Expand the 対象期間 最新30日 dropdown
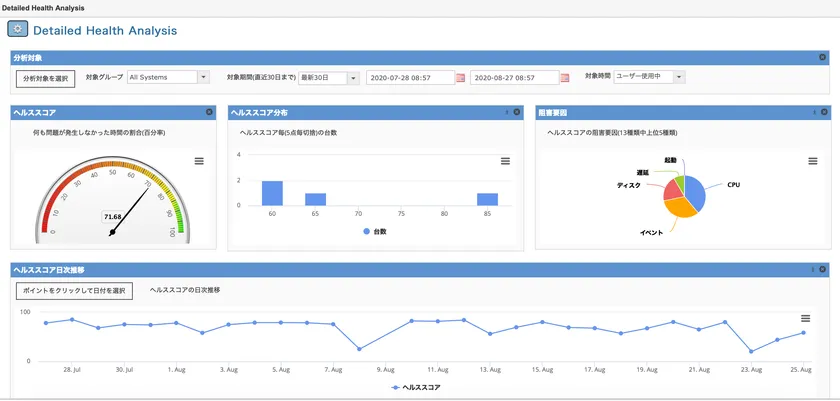Viewport: 840px width, 401px height. [x=352, y=77]
